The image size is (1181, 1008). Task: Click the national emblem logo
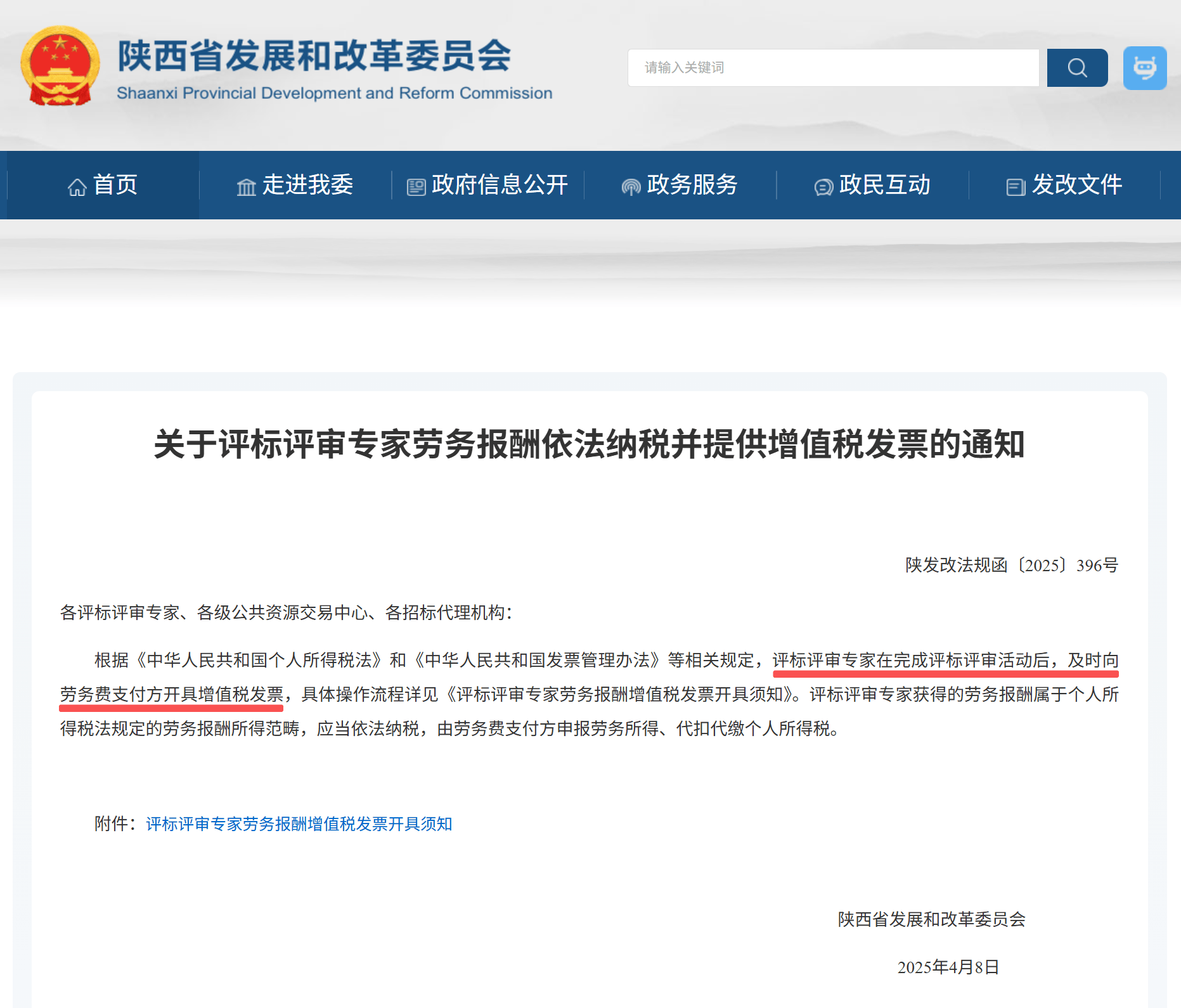[x=60, y=66]
